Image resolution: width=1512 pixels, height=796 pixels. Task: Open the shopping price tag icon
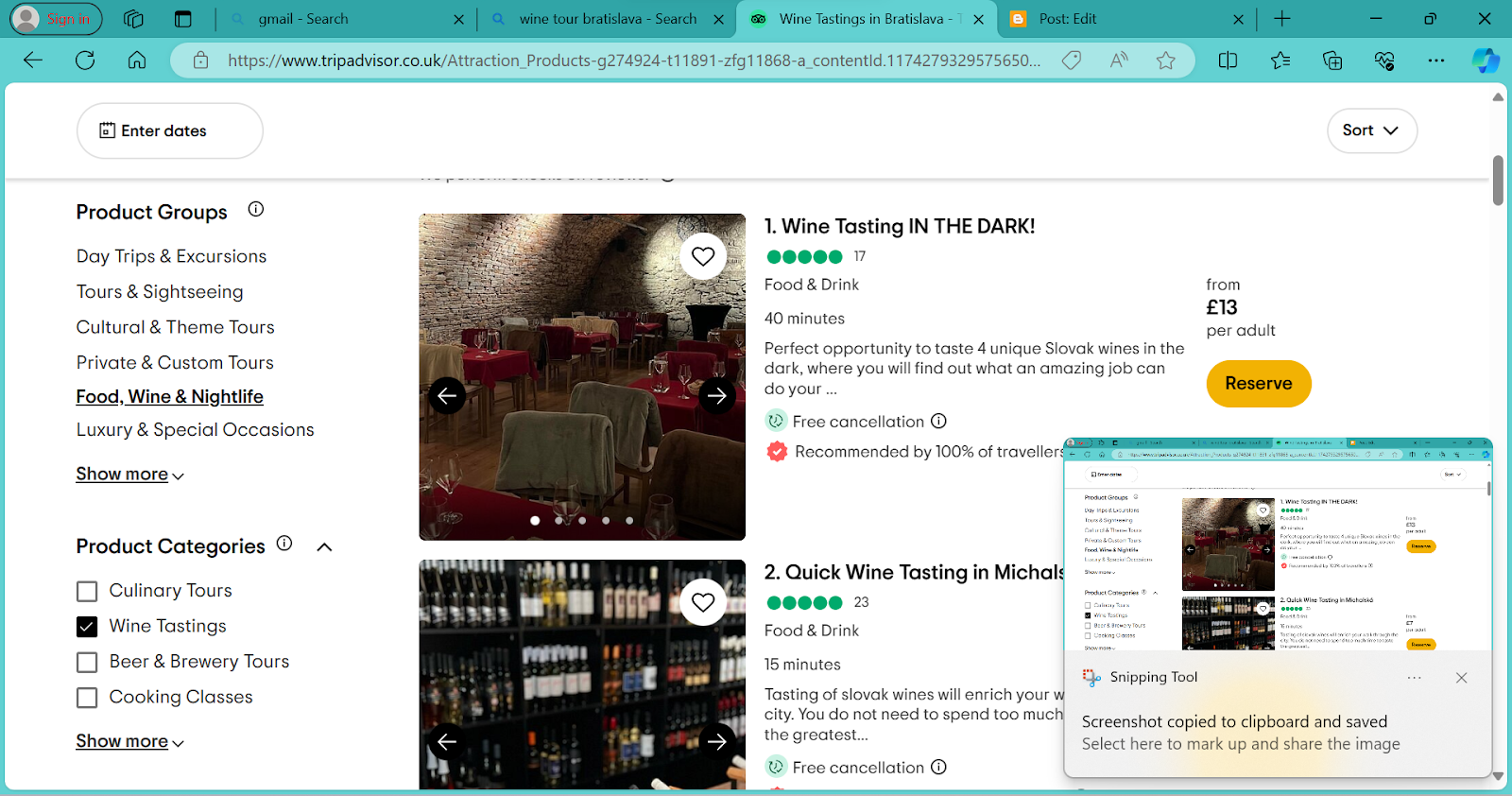click(1072, 61)
